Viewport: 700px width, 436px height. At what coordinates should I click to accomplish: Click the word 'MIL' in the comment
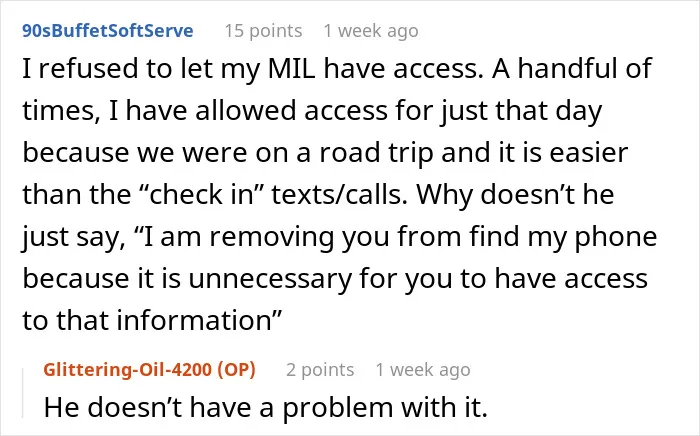pyautogui.click(x=292, y=69)
